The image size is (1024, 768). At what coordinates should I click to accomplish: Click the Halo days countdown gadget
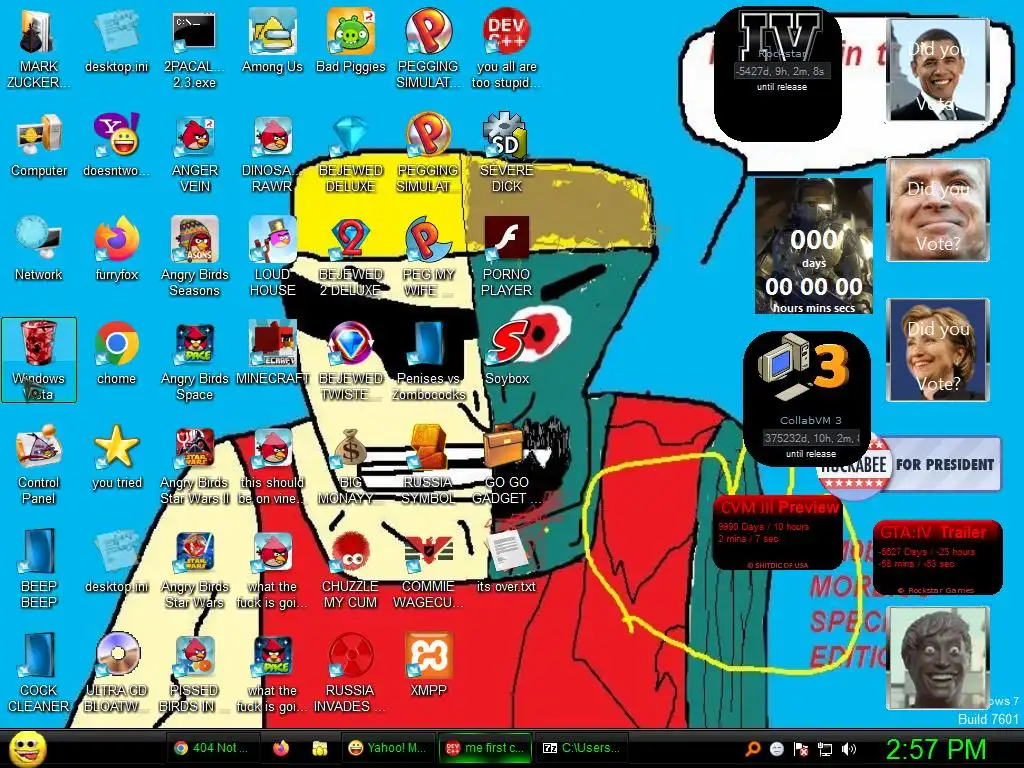[814, 246]
